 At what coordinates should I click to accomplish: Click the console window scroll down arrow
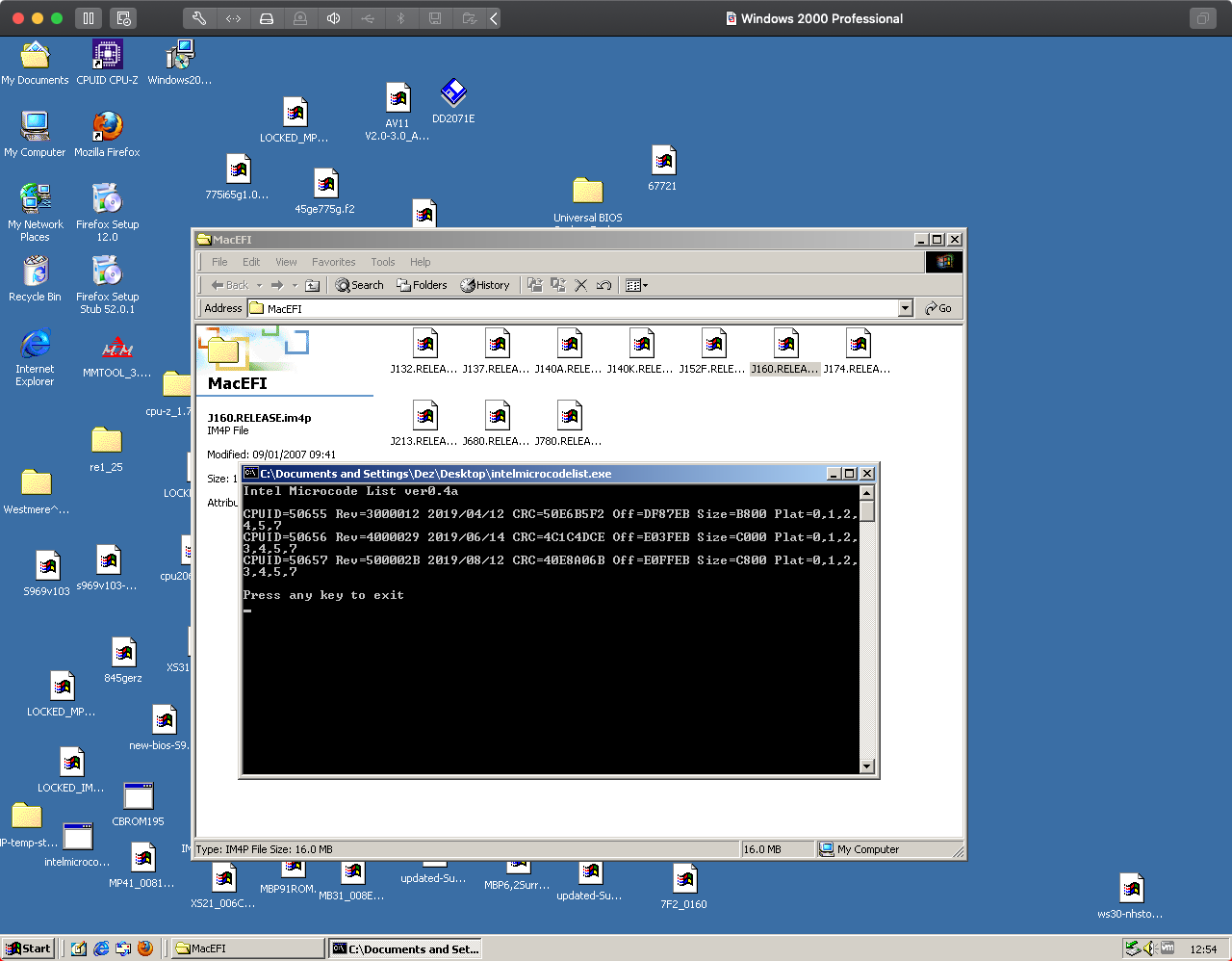pos(866,766)
